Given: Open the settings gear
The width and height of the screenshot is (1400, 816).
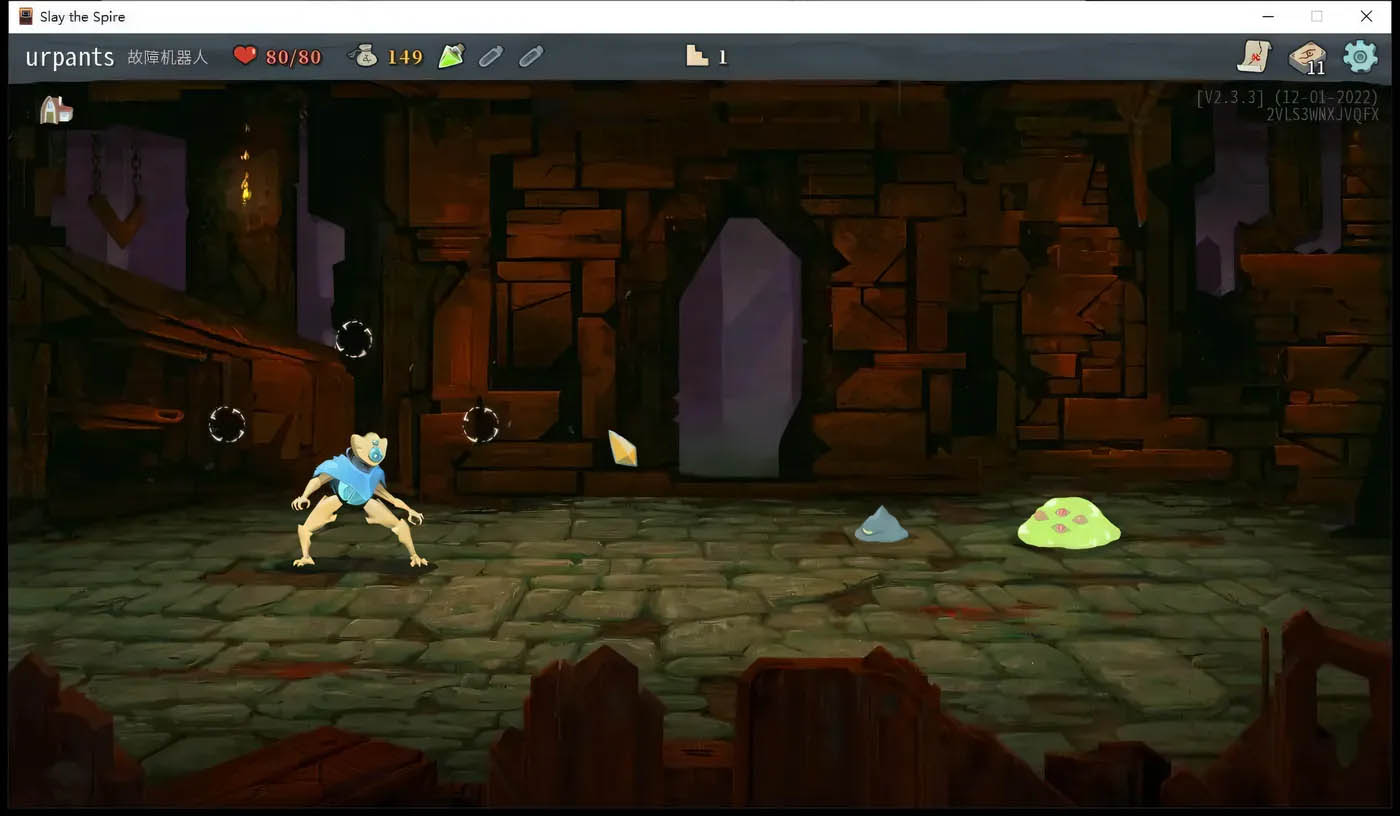Looking at the screenshot, I should click(1360, 56).
